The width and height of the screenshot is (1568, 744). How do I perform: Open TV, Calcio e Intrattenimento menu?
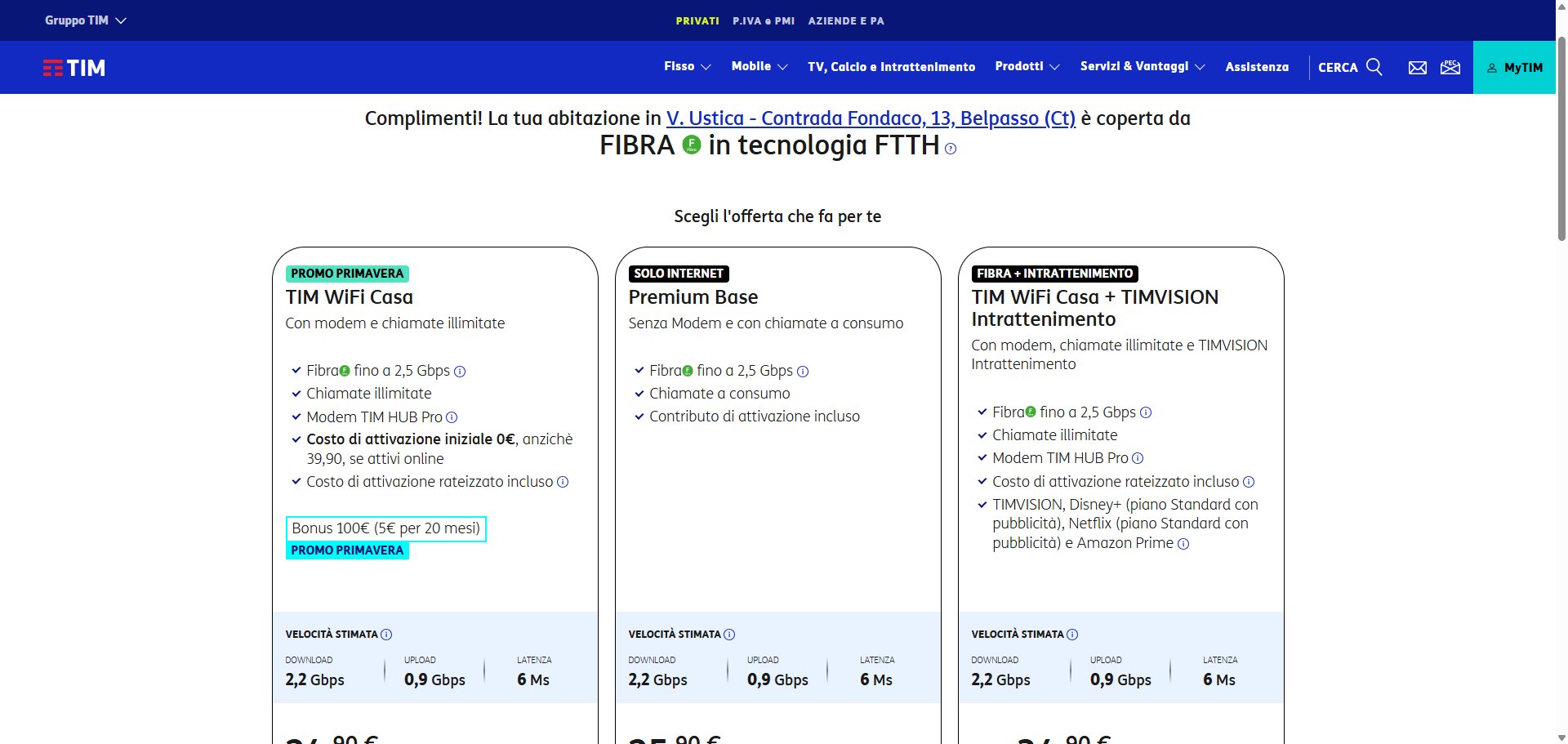(891, 67)
